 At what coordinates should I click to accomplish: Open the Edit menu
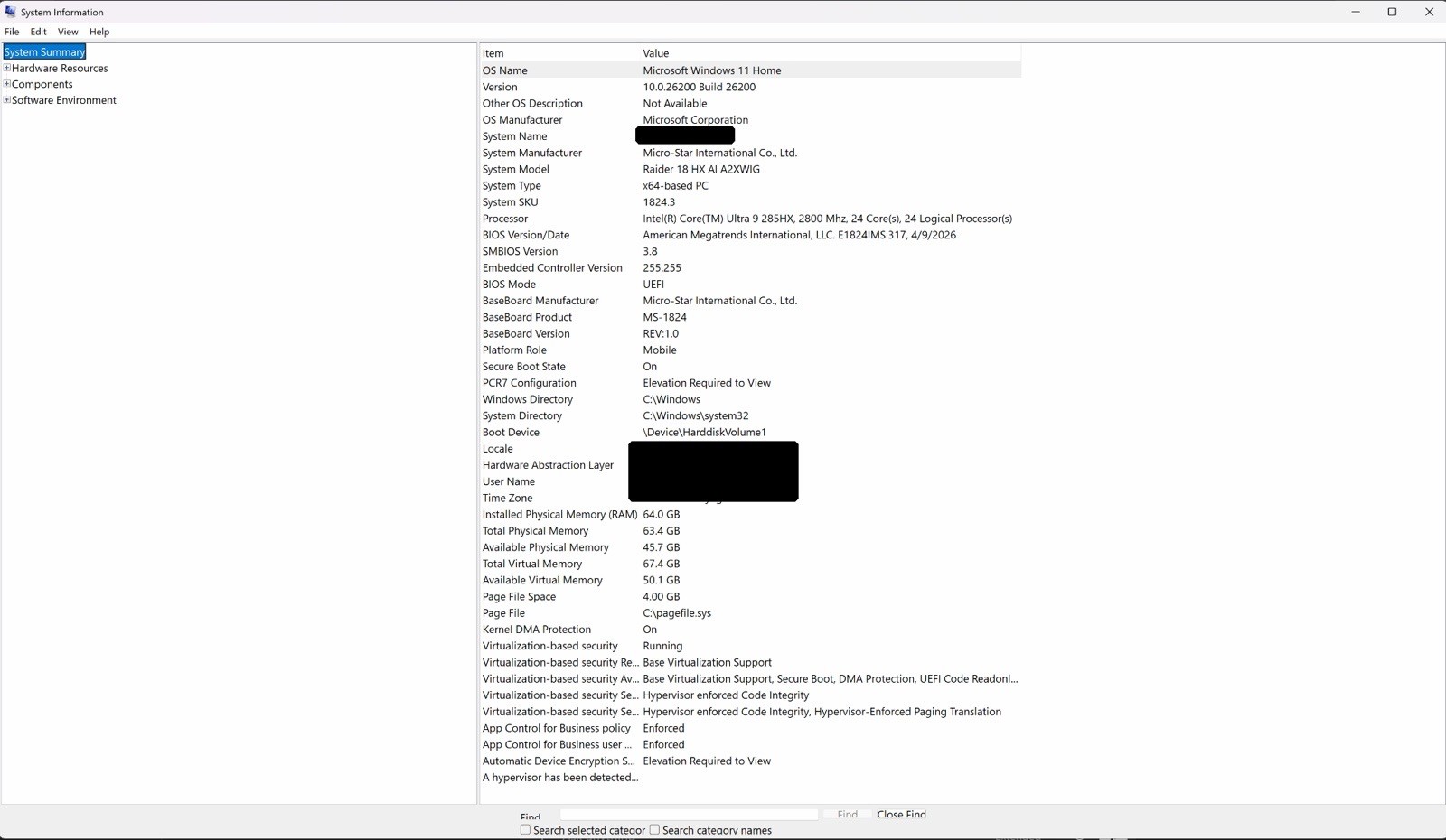pyautogui.click(x=38, y=32)
